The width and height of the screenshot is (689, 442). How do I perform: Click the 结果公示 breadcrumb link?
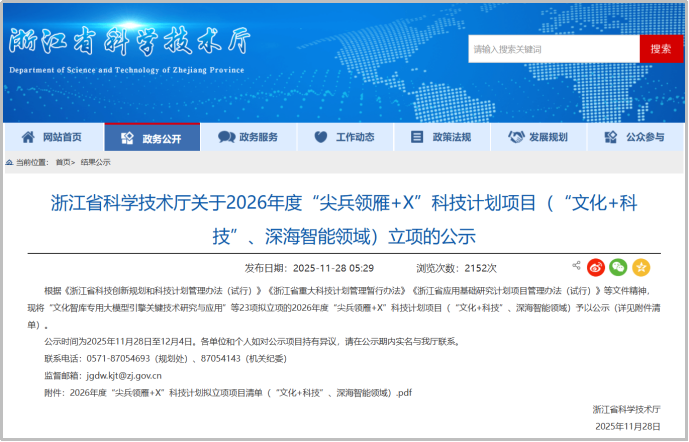[x=96, y=162]
